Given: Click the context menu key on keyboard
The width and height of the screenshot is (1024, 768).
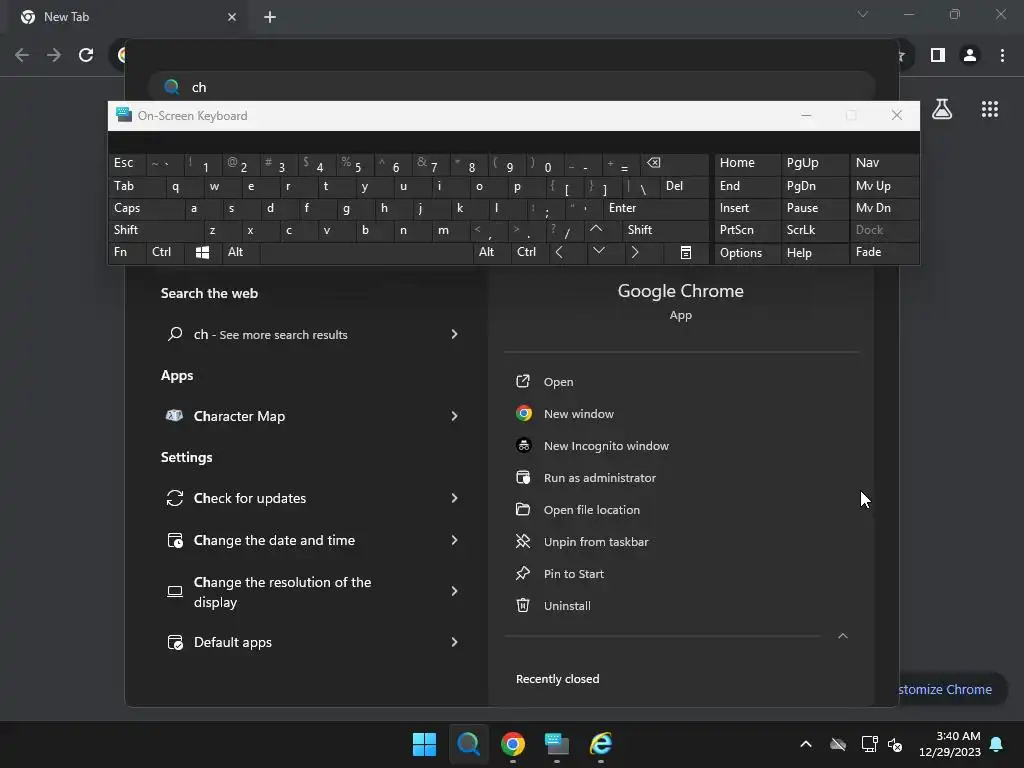Looking at the screenshot, I should point(686,253).
